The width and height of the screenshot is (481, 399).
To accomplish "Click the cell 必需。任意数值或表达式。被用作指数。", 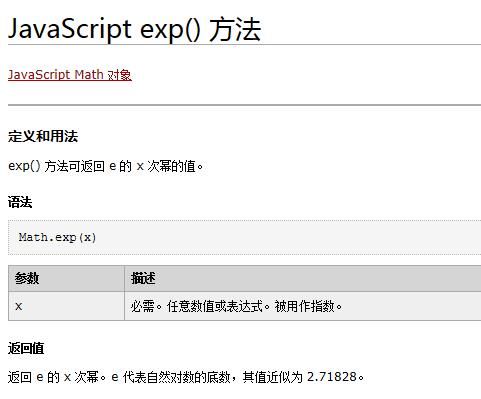I will pyautogui.click(x=303, y=306).
